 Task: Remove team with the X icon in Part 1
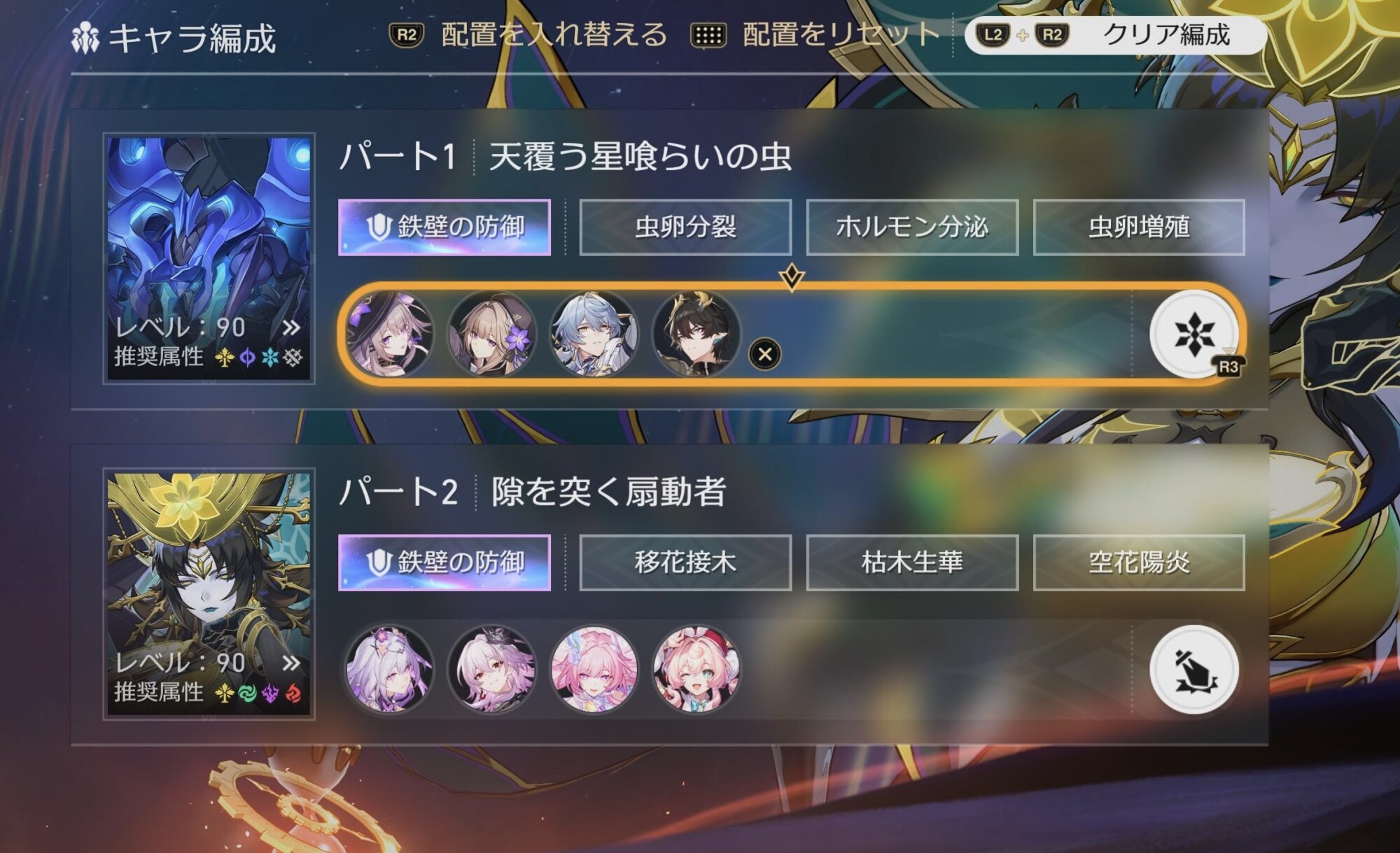point(765,354)
